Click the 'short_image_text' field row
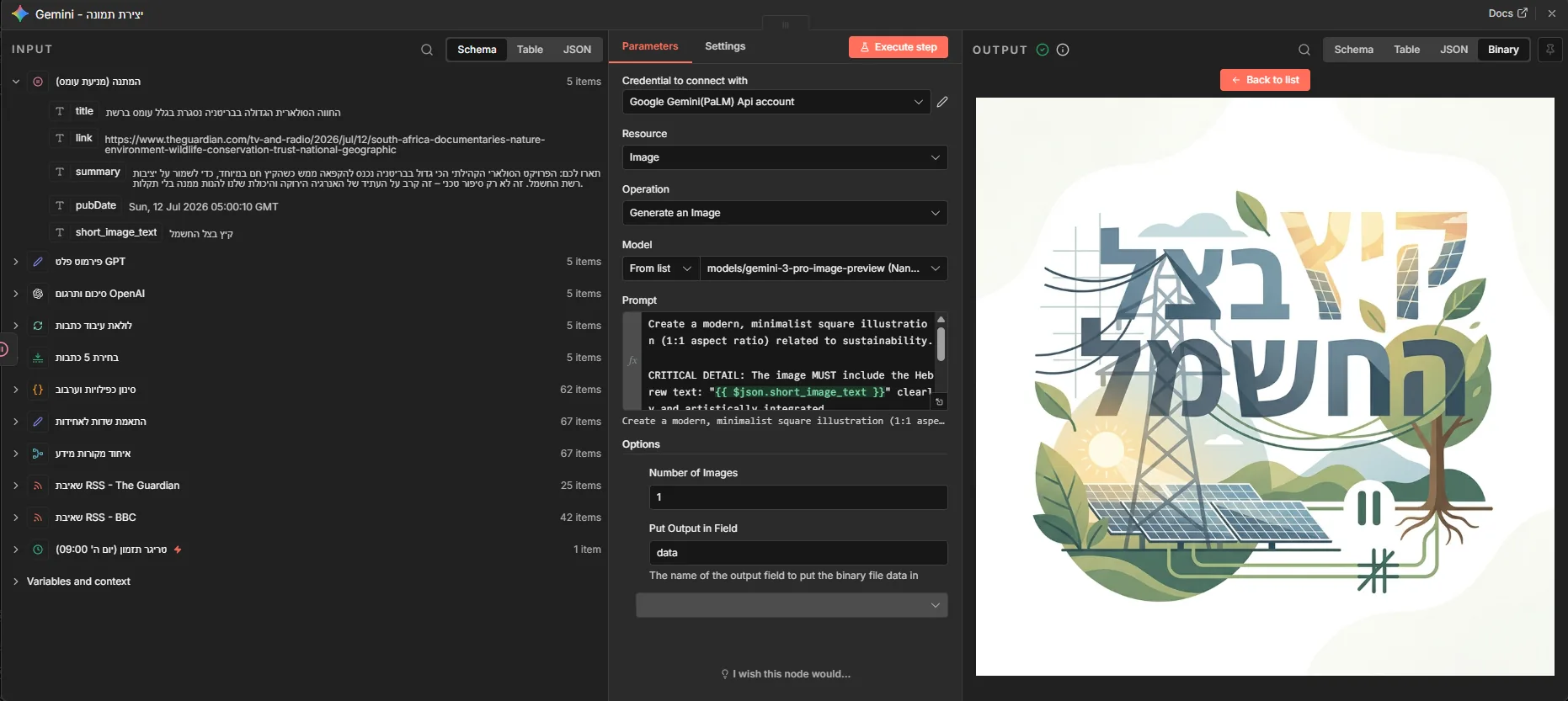Viewport: 1568px width, 701px height. pyautogui.click(x=143, y=233)
